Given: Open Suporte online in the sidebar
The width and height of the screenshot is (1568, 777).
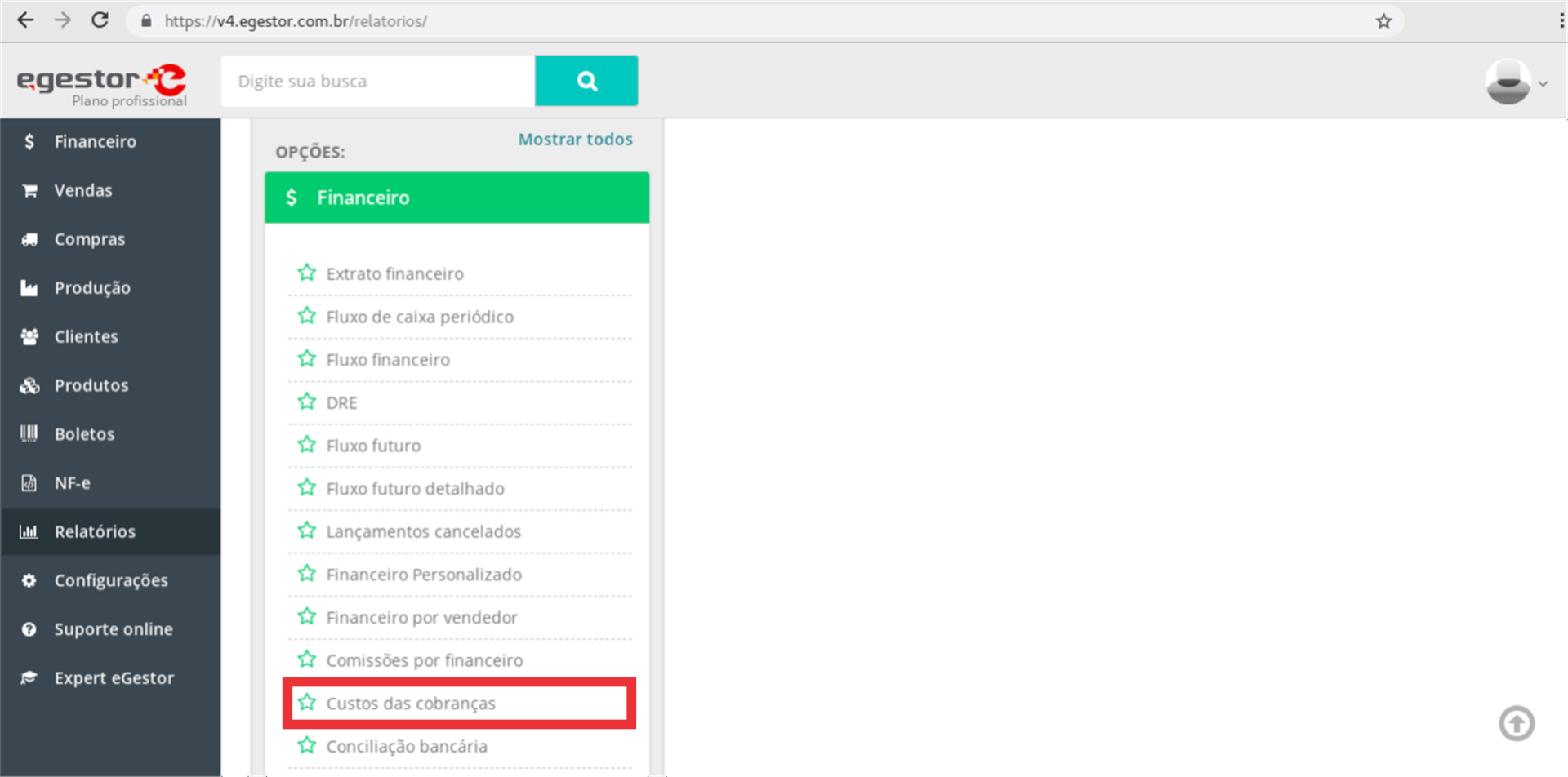Looking at the screenshot, I should [110, 629].
